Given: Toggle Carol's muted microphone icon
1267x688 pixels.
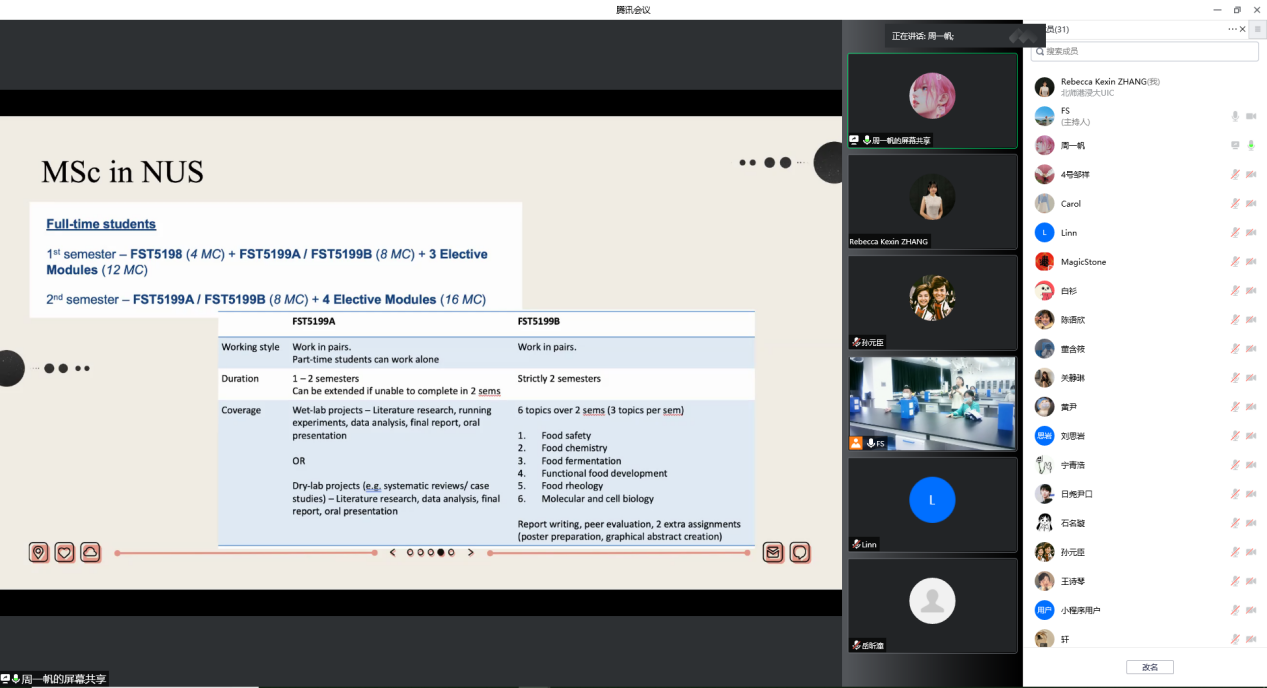Looking at the screenshot, I should point(1235,204).
